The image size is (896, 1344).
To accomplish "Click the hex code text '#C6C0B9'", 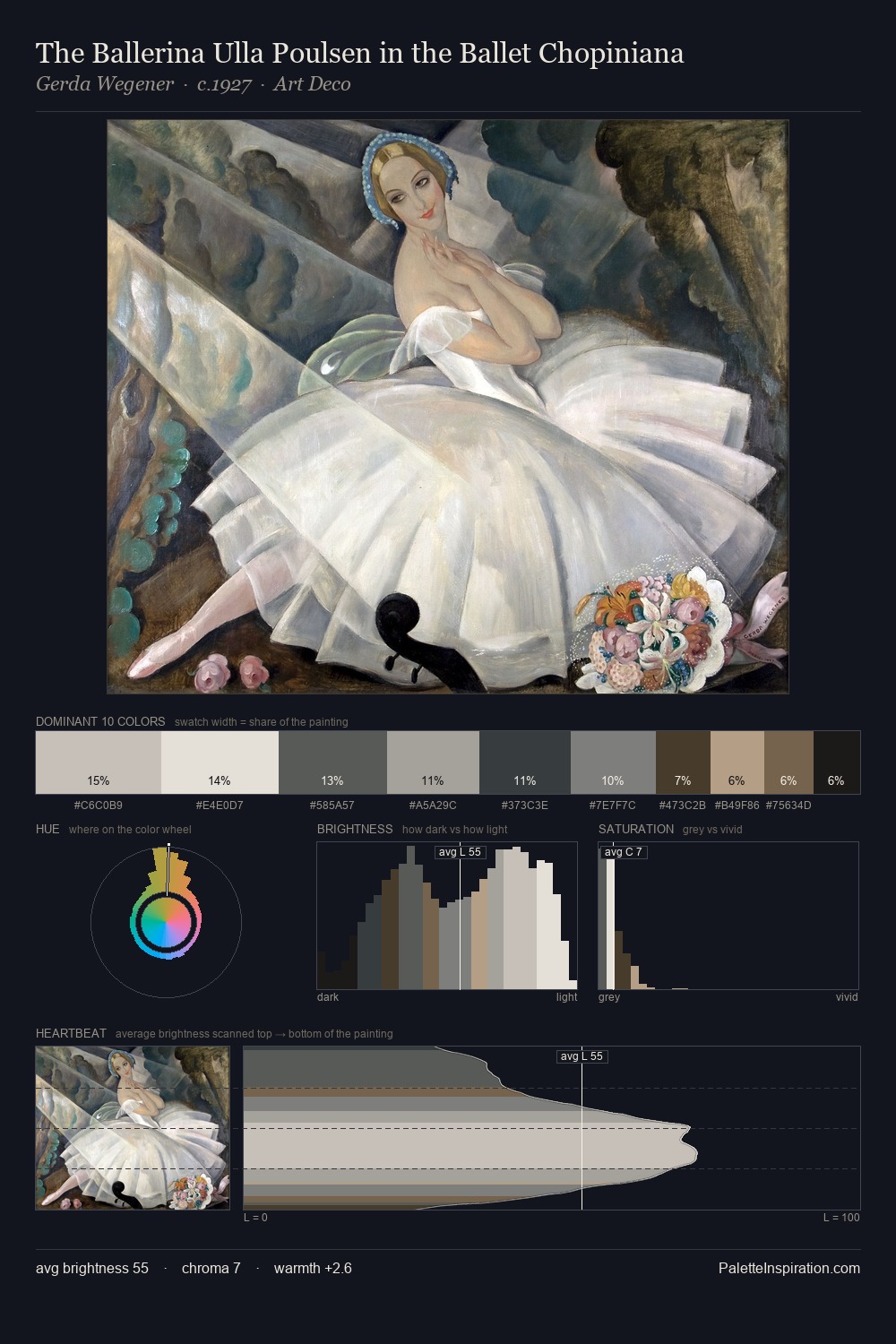I will (x=99, y=805).
